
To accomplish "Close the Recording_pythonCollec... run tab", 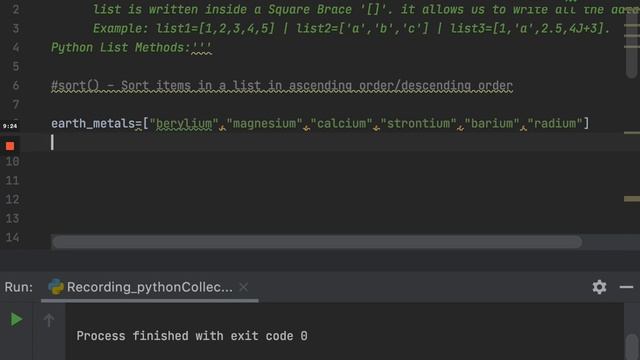I will tap(244, 287).
